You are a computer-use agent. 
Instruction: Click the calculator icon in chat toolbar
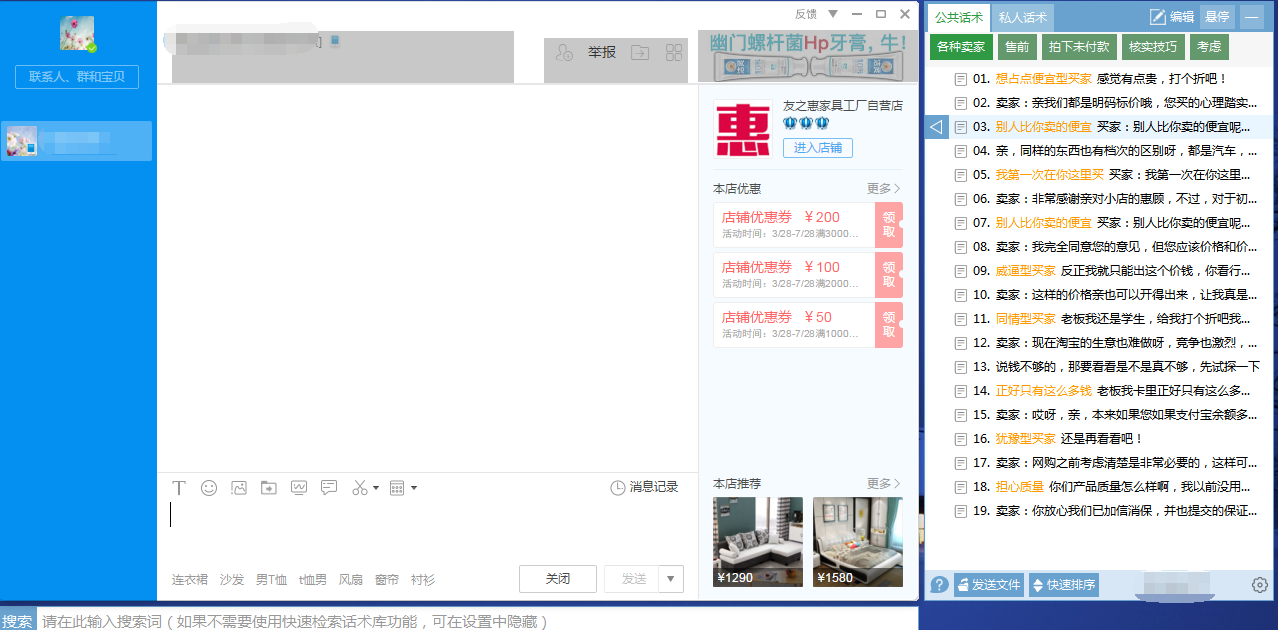[397, 488]
